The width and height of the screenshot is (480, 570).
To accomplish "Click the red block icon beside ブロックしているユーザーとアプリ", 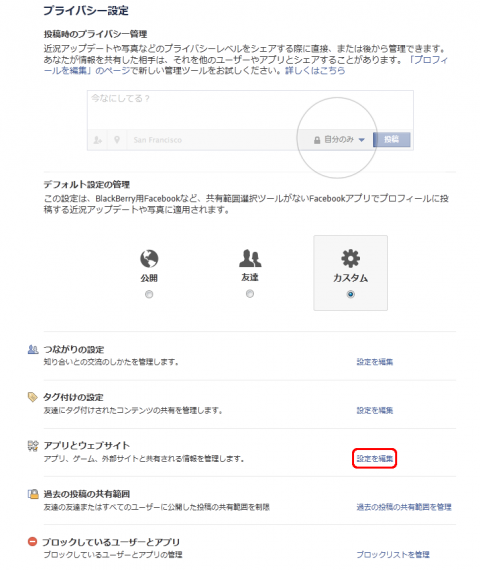I will (32, 542).
